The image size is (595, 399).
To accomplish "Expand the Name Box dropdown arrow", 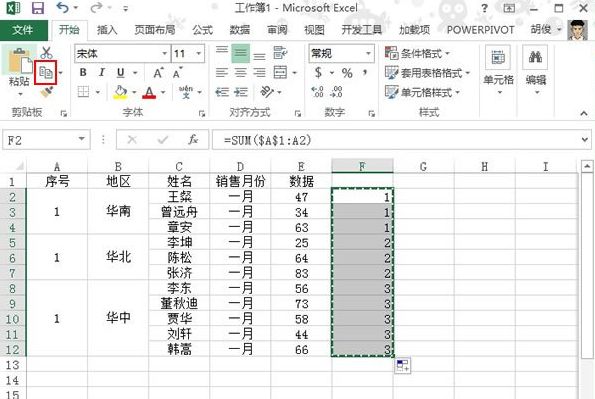I will [x=82, y=139].
